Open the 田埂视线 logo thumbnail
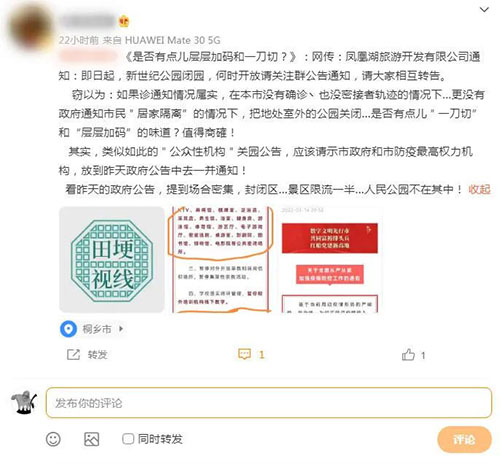This screenshot has width=500, height=464. [x=112, y=260]
